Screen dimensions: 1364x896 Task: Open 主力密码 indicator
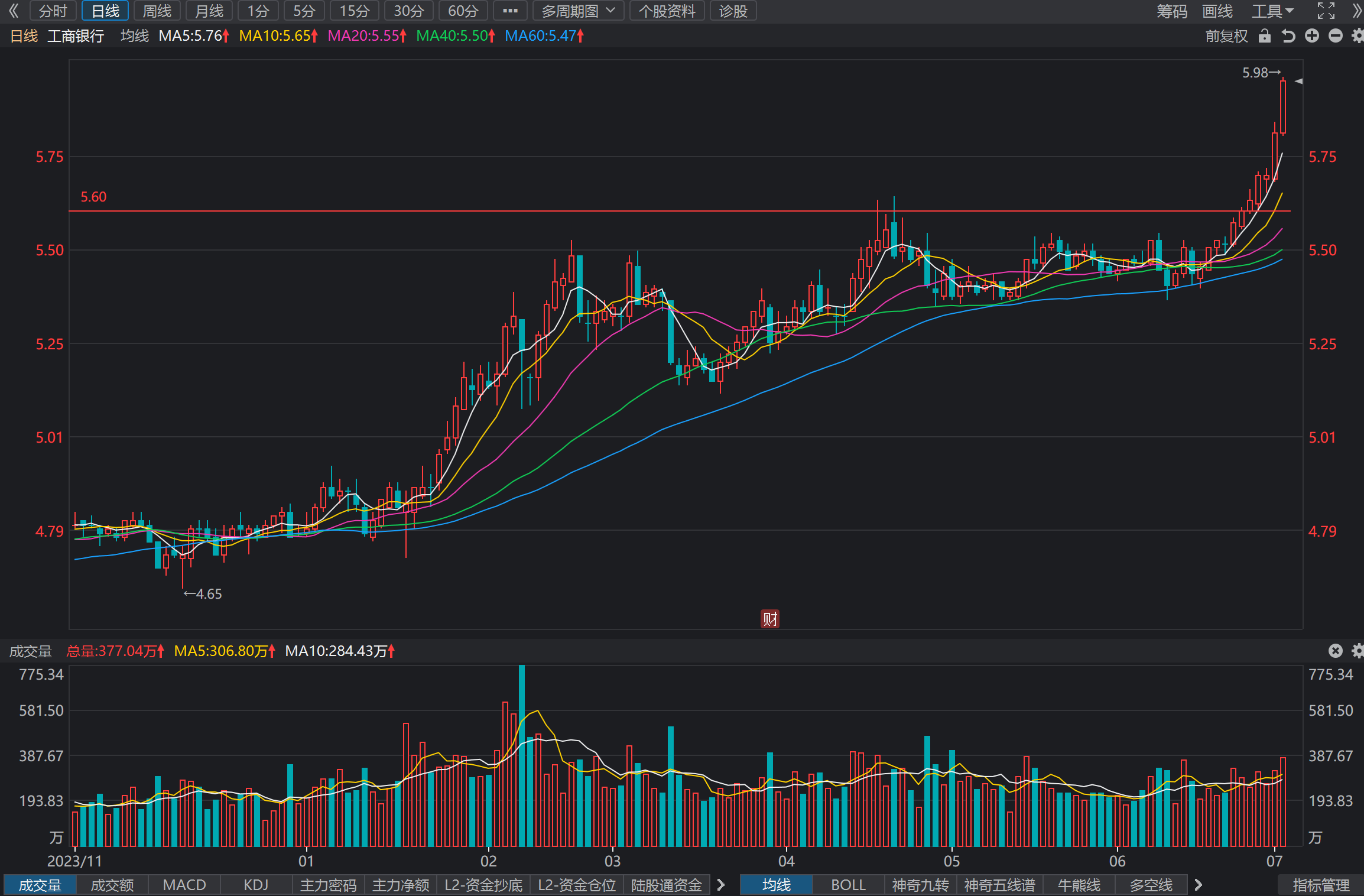[x=329, y=885]
